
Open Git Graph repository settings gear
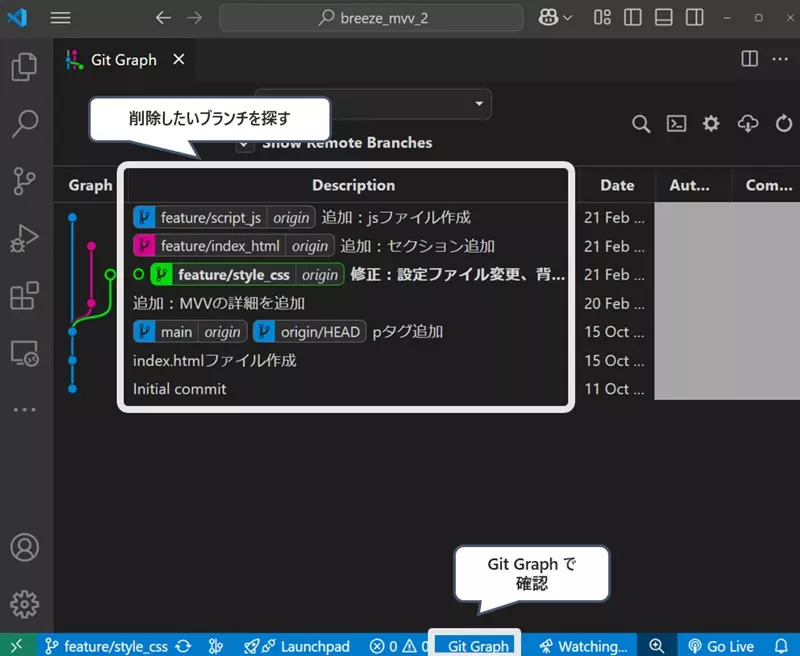tap(711, 123)
